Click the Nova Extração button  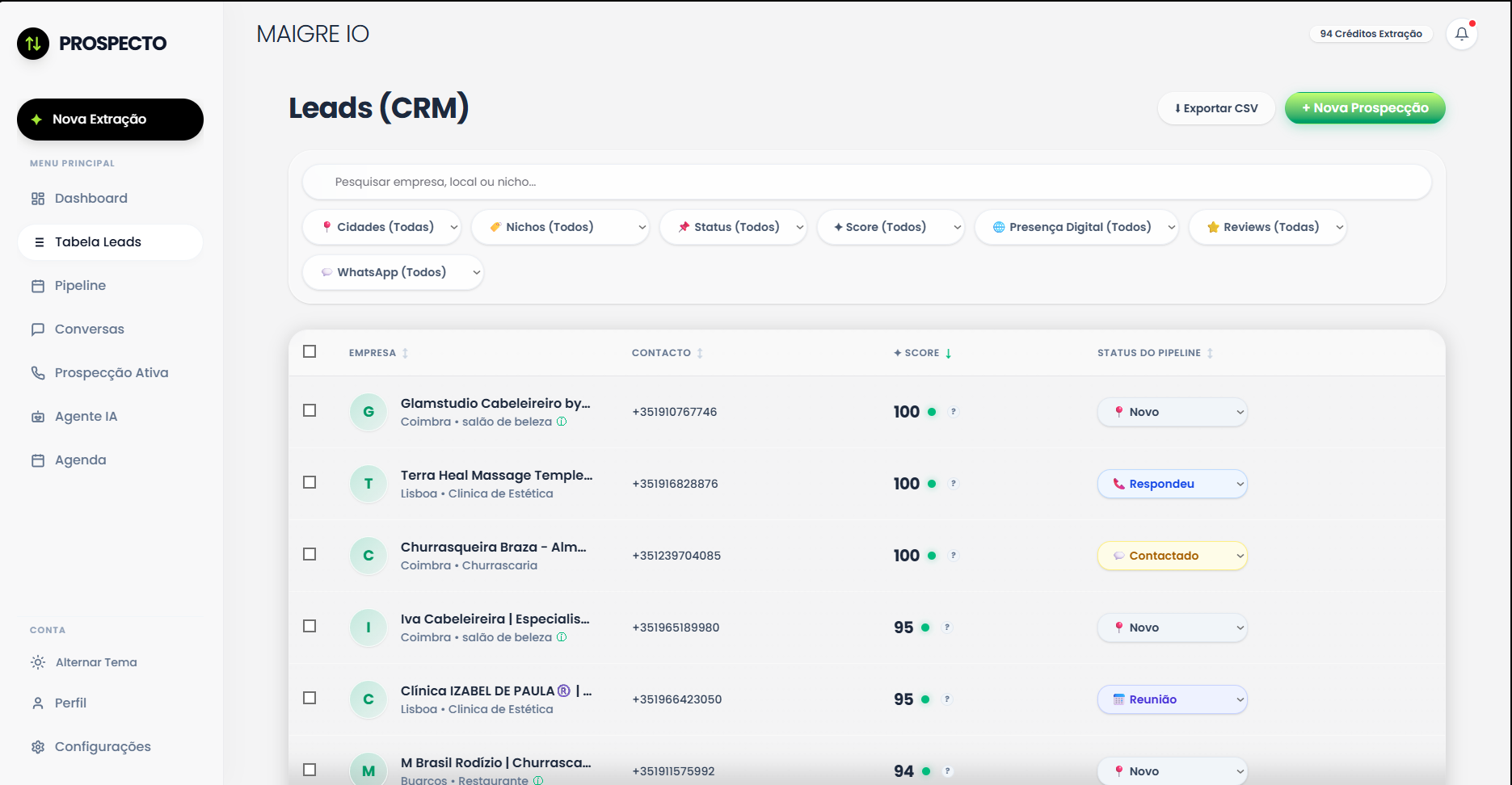pos(110,120)
